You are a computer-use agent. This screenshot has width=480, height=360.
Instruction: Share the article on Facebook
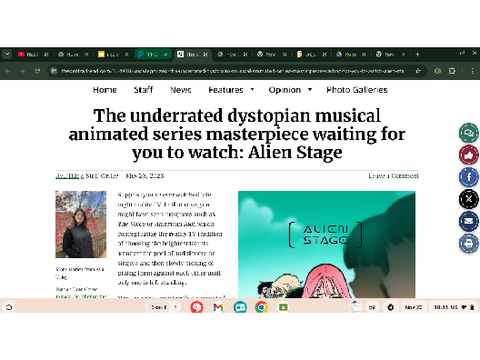pyautogui.click(x=469, y=177)
